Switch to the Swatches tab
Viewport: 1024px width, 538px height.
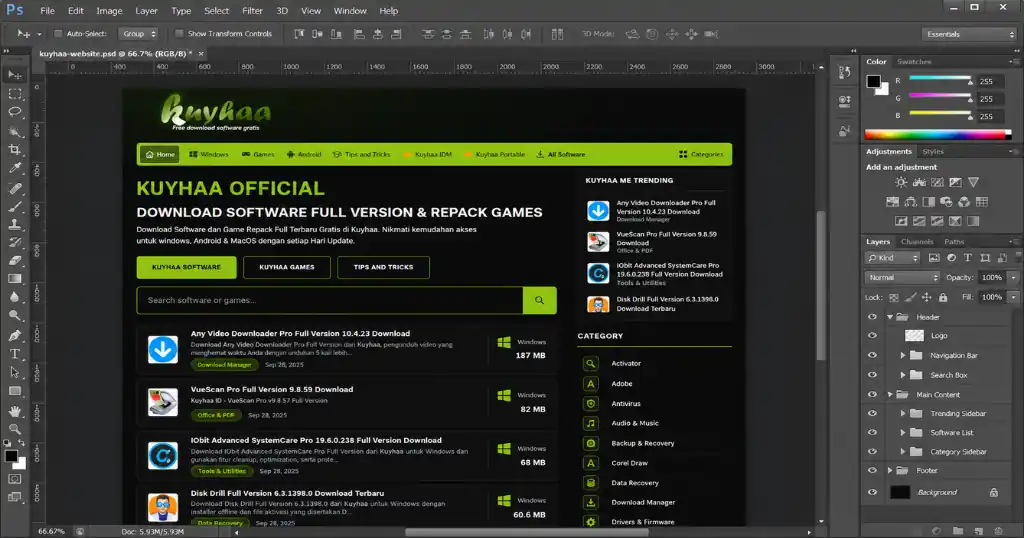point(914,62)
